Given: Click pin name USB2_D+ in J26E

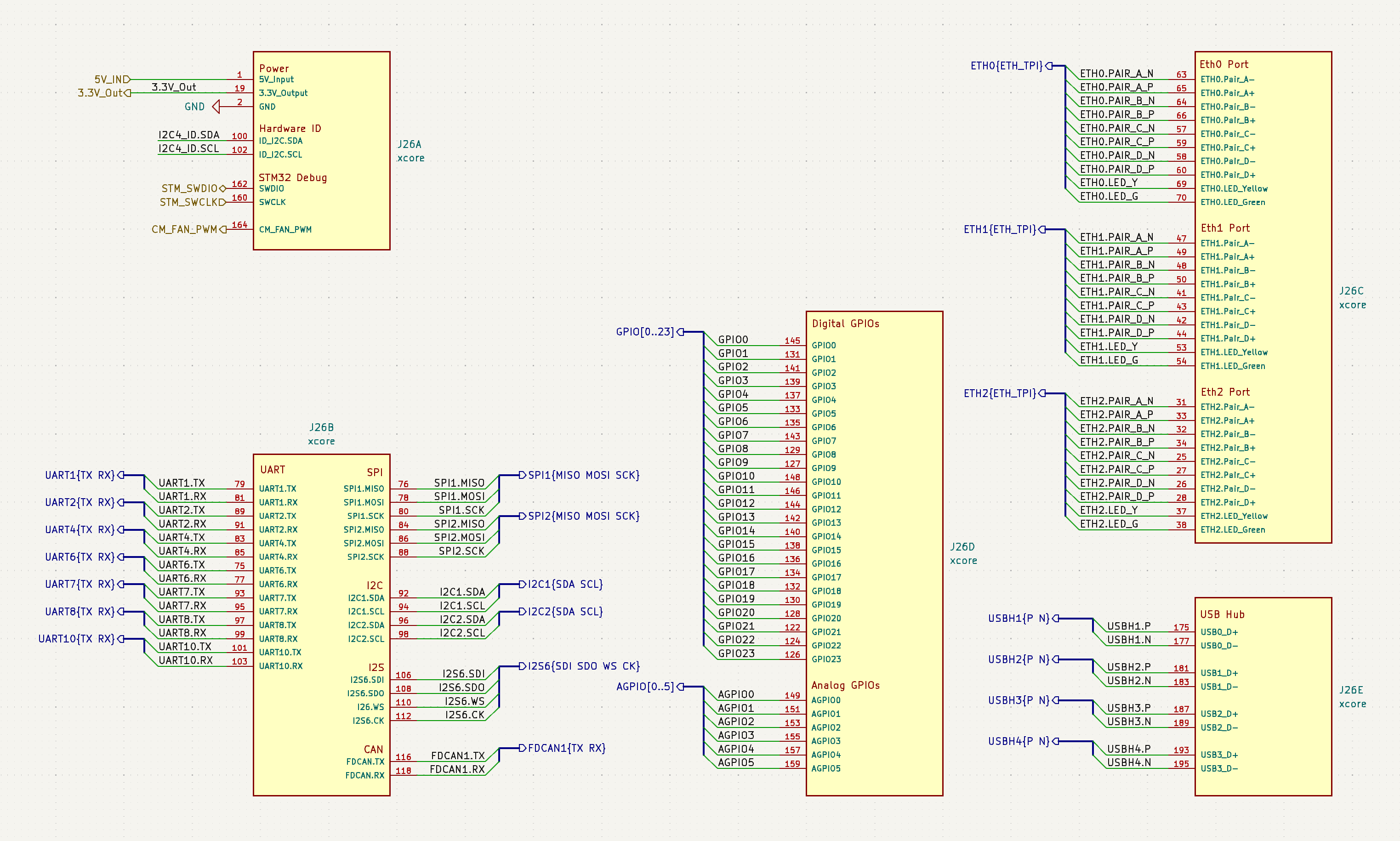Looking at the screenshot, I should [1219, 714].
